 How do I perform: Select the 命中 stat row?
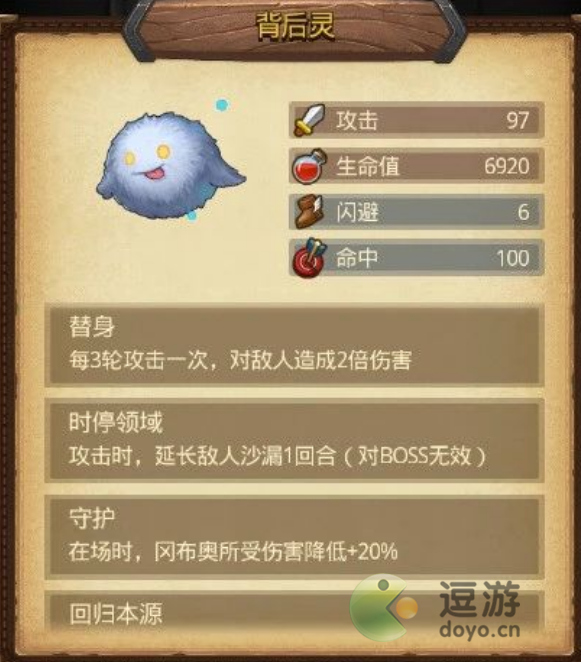[x=416, y=258]
